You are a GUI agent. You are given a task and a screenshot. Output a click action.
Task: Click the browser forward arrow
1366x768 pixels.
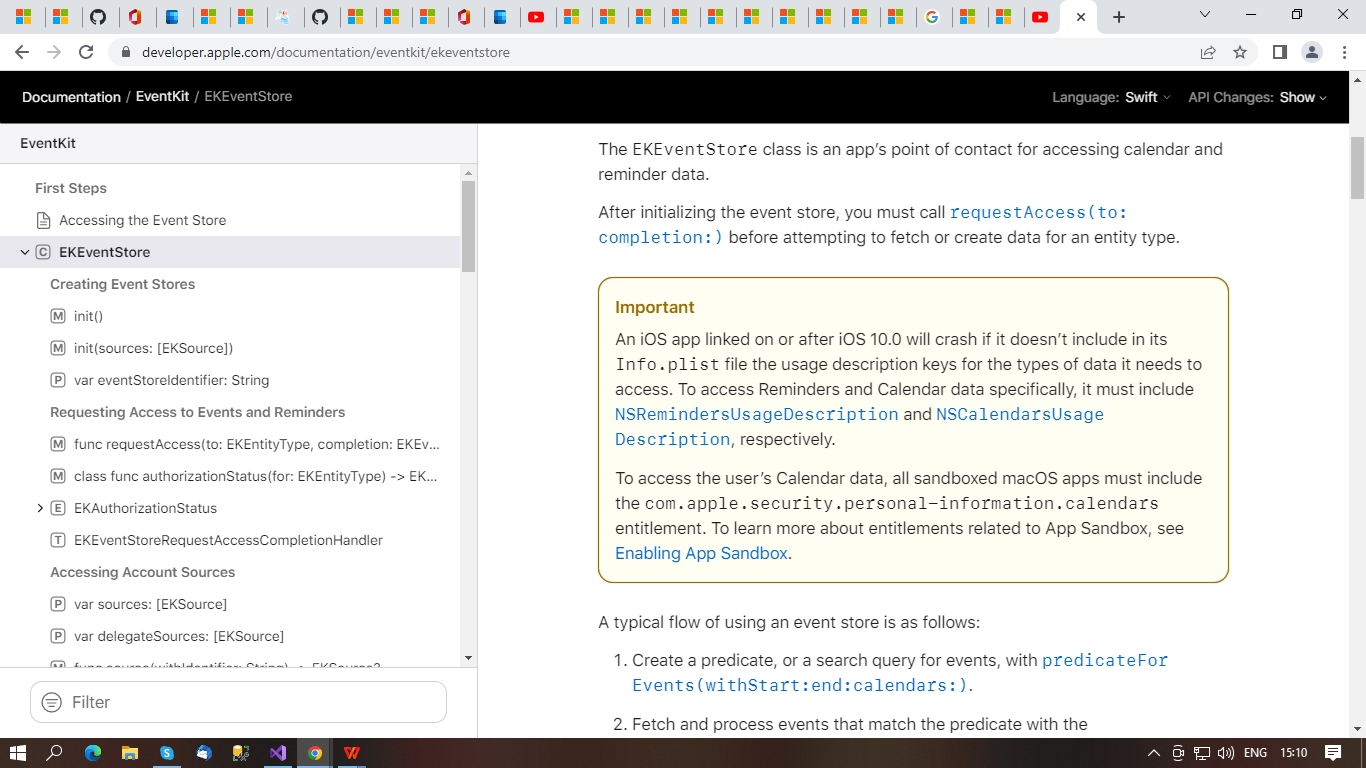point(54,52)
